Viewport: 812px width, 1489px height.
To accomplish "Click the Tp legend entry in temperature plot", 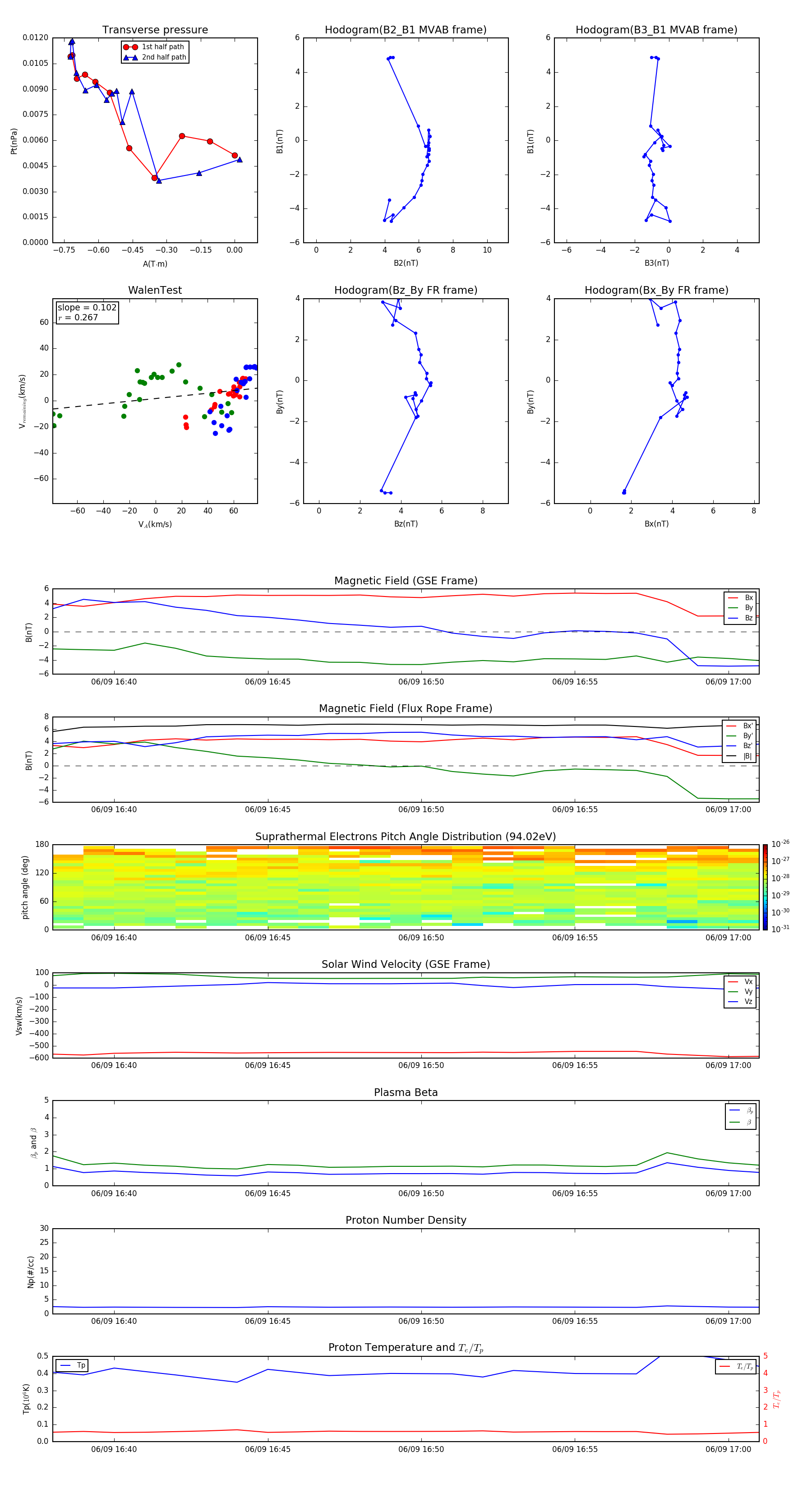I will [x=72, y=1365].
